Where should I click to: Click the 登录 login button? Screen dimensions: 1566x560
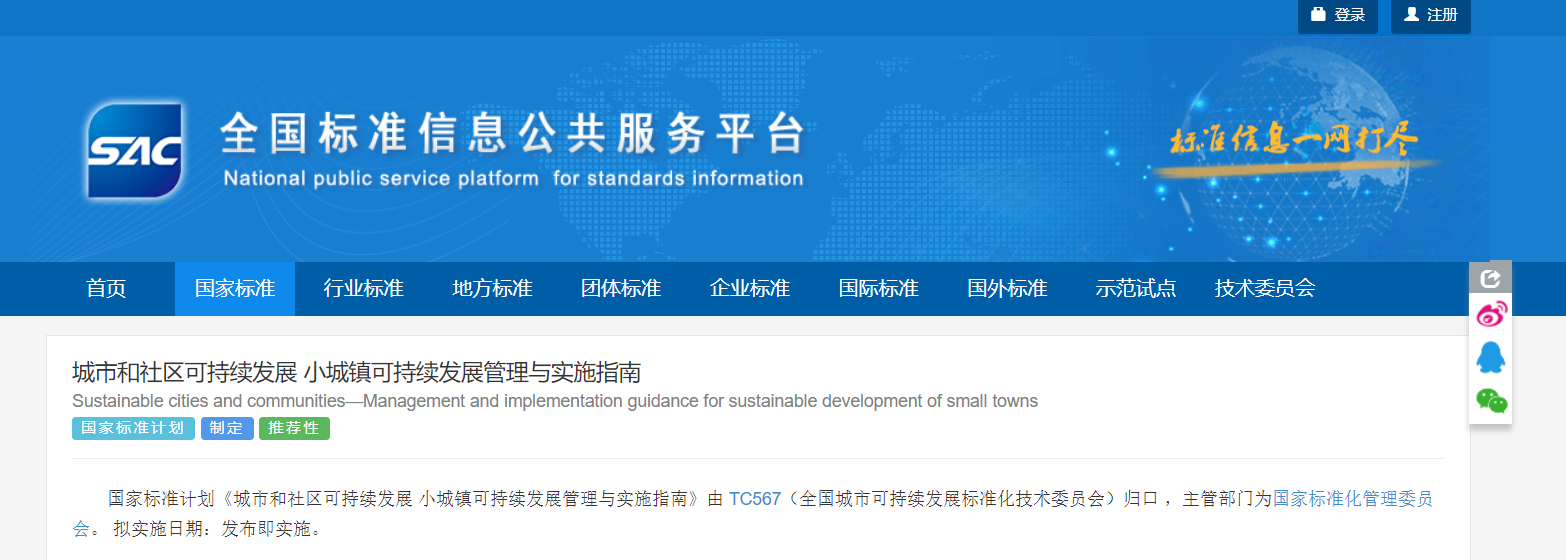pos(1337,15)
